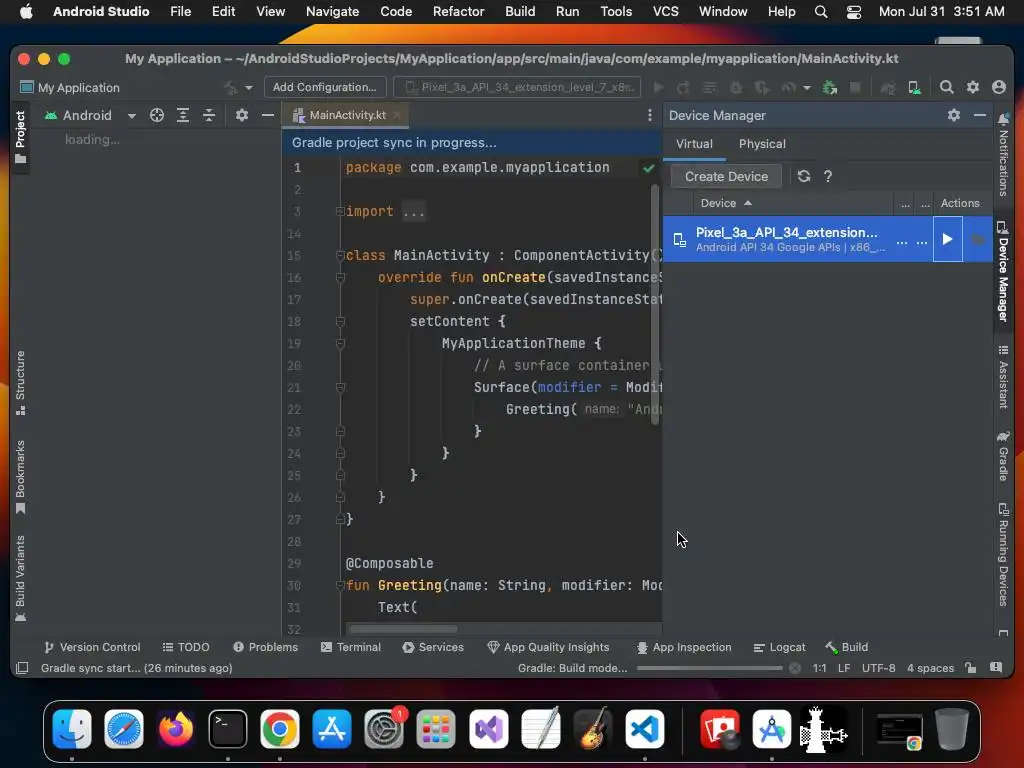This screenshot has width=1024, height=768.
Task: Open the 4 spaces indent selector
Action: 930,667
